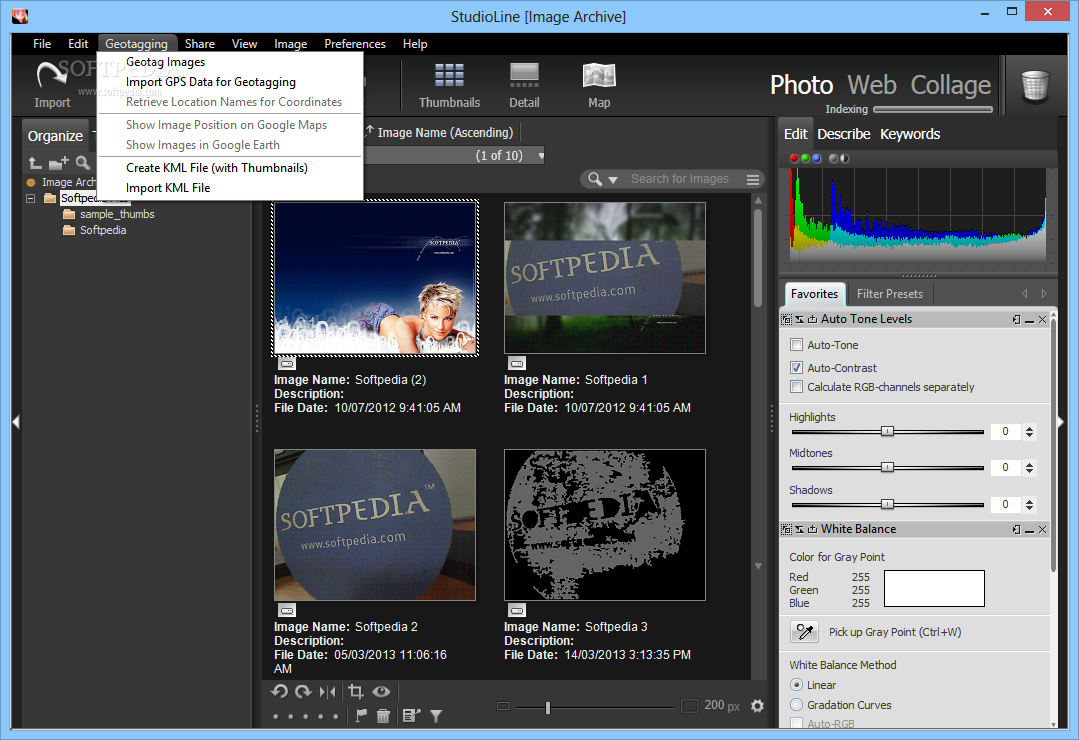The height and width of the screenshot is (740, 1079).
Task: Open the Preferences menu
Action: (354, 44)
